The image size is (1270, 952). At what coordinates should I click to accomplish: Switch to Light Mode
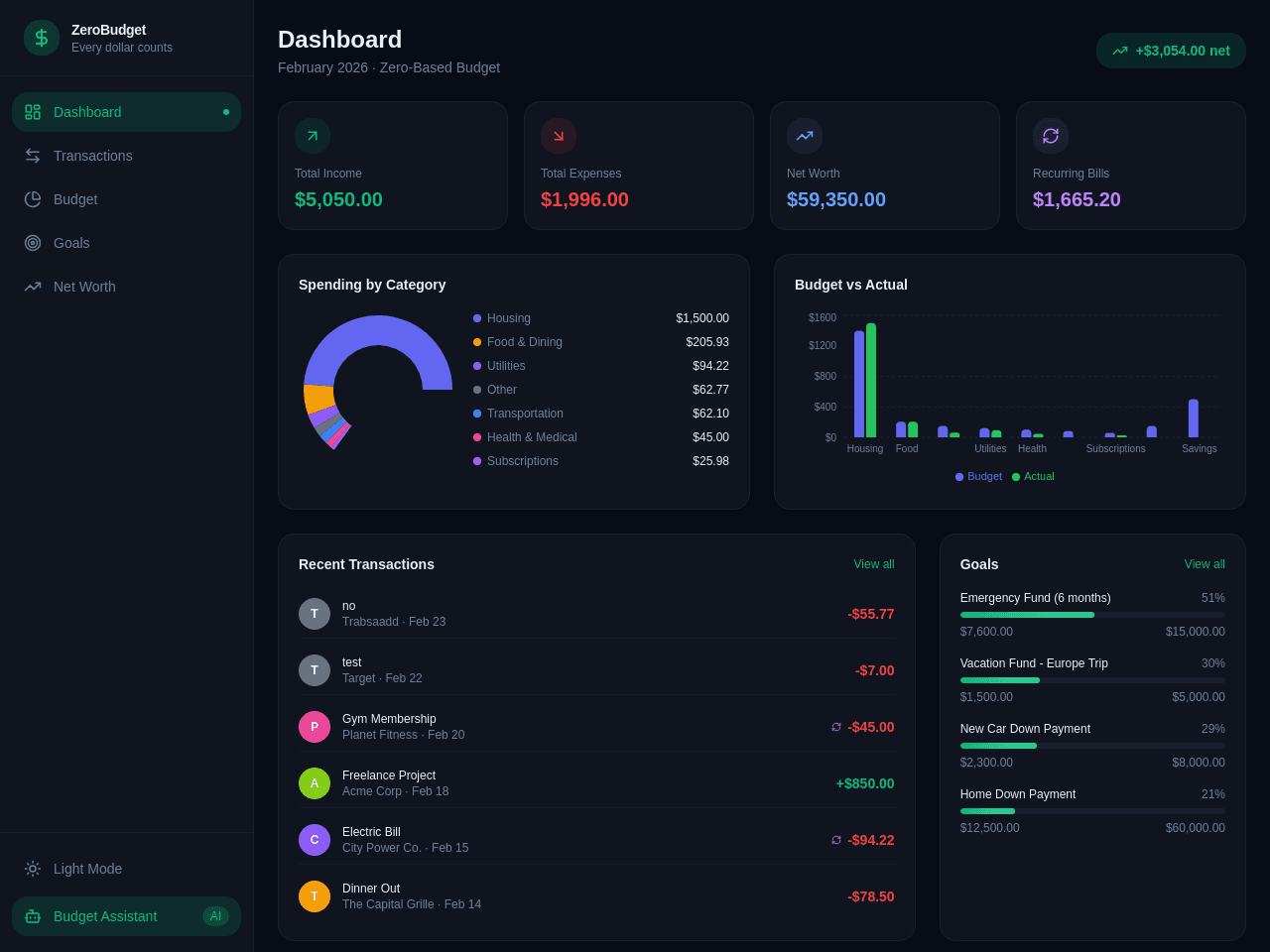(126, 869)
